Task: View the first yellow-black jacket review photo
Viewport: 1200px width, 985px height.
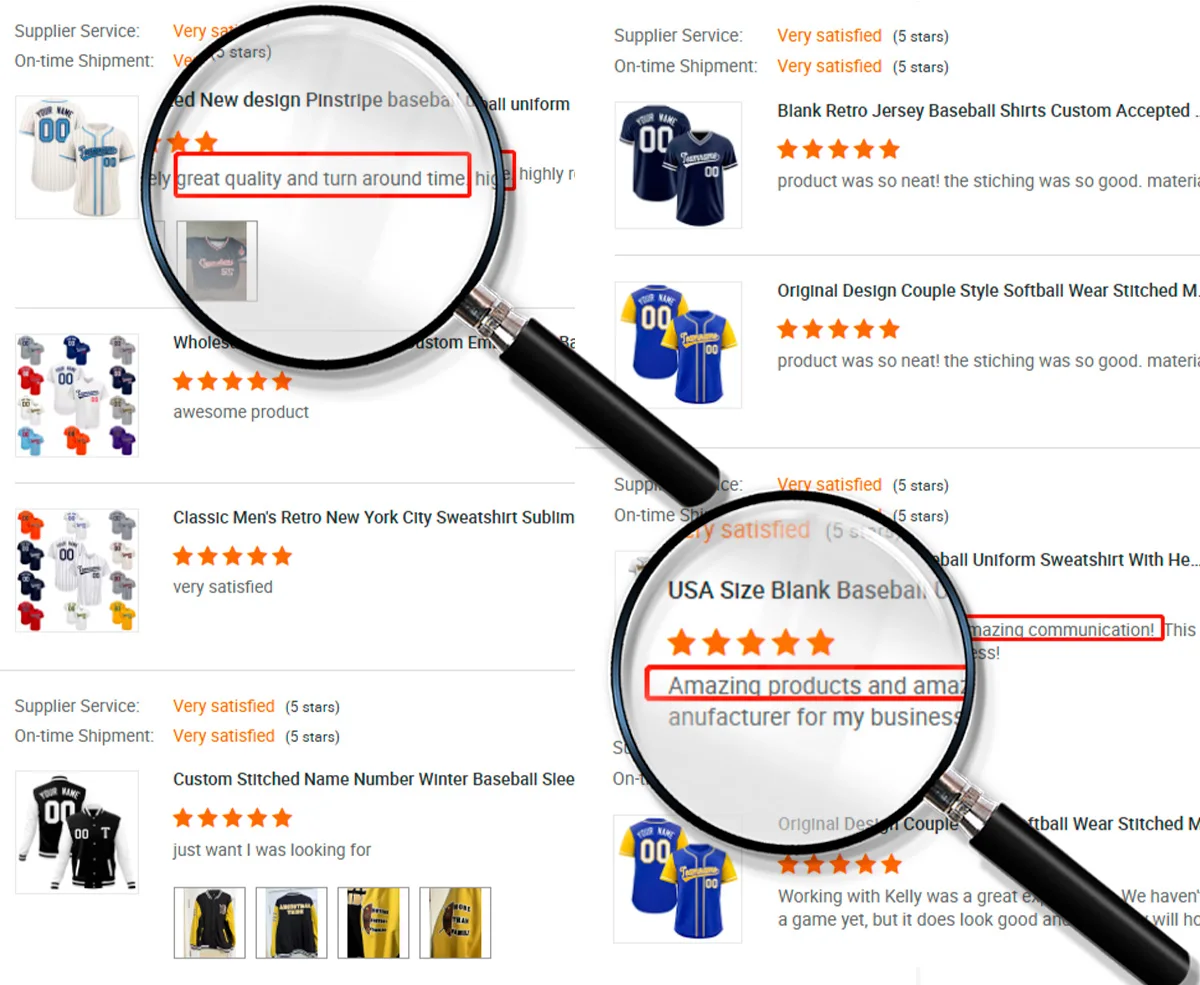Action: point(210,922)
